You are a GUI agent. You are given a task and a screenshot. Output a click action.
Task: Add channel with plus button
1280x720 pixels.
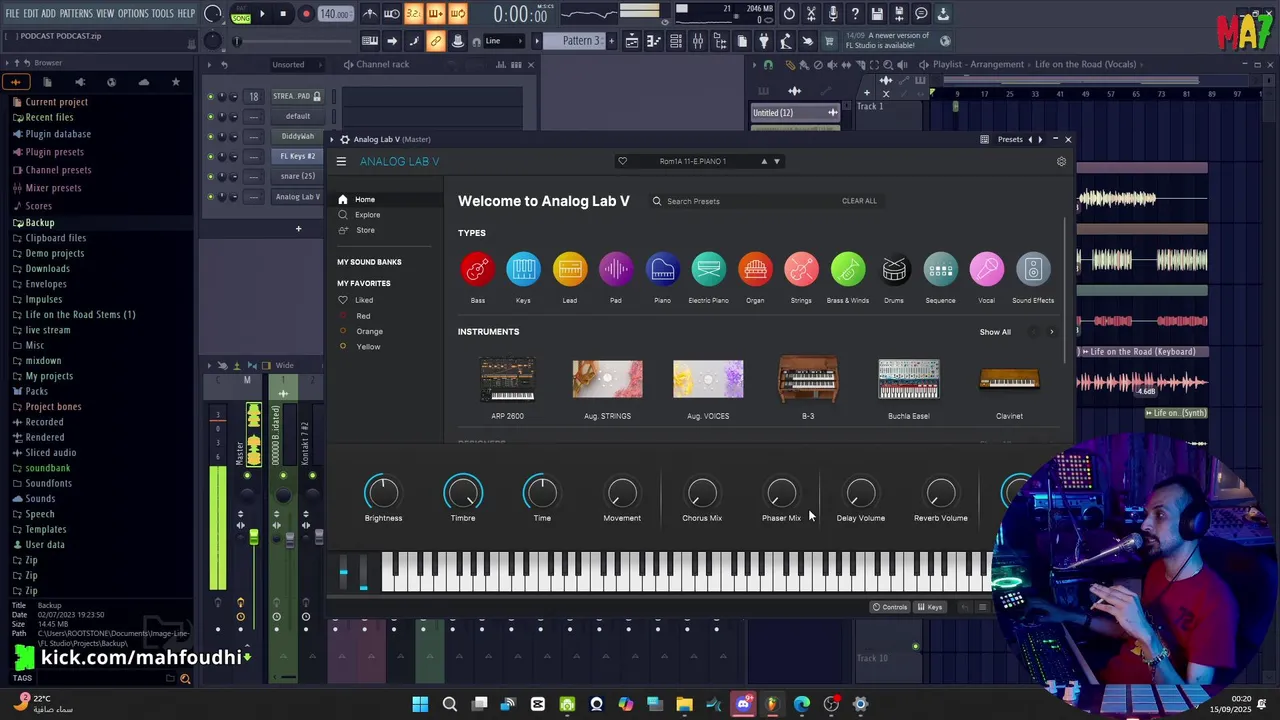pyautogui.click(x=298, y=229)
